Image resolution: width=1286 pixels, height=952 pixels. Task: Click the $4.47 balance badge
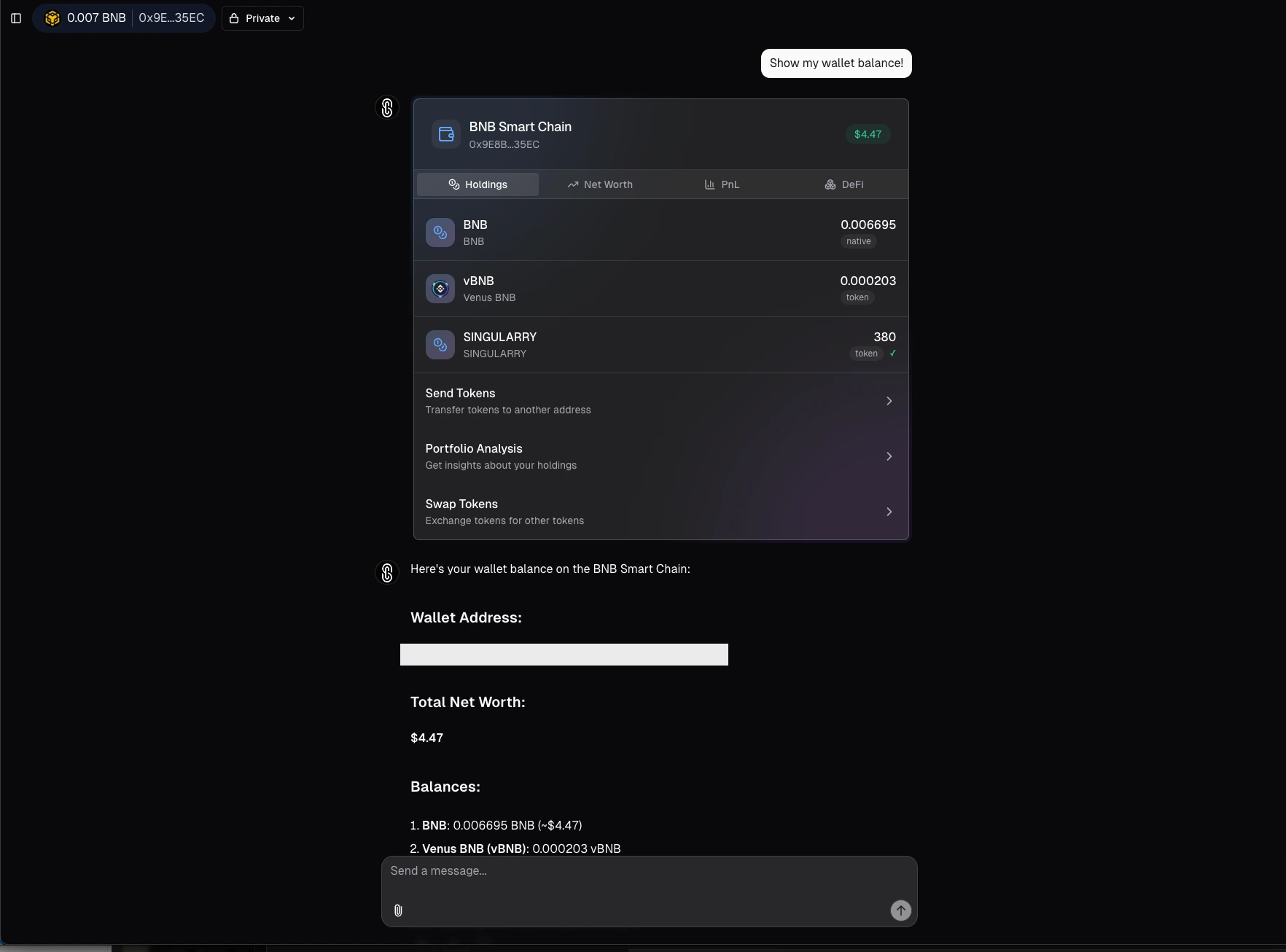tap(868, 134)
